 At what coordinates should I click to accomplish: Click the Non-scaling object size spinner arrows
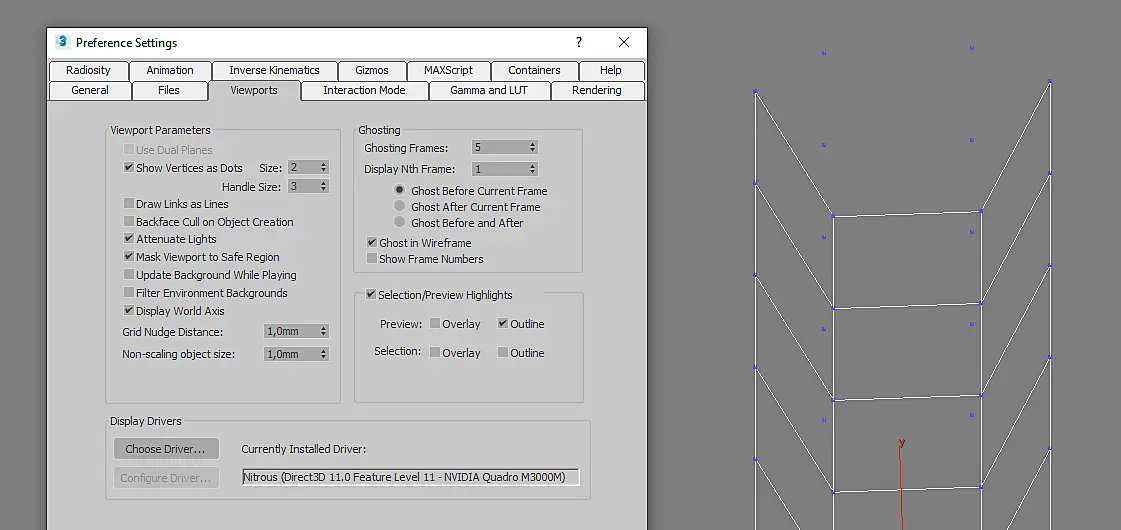(323, 354)
